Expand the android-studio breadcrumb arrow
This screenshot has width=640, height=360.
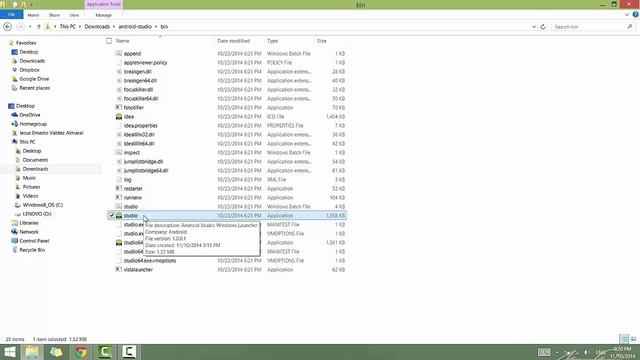[x=156, y=27]
